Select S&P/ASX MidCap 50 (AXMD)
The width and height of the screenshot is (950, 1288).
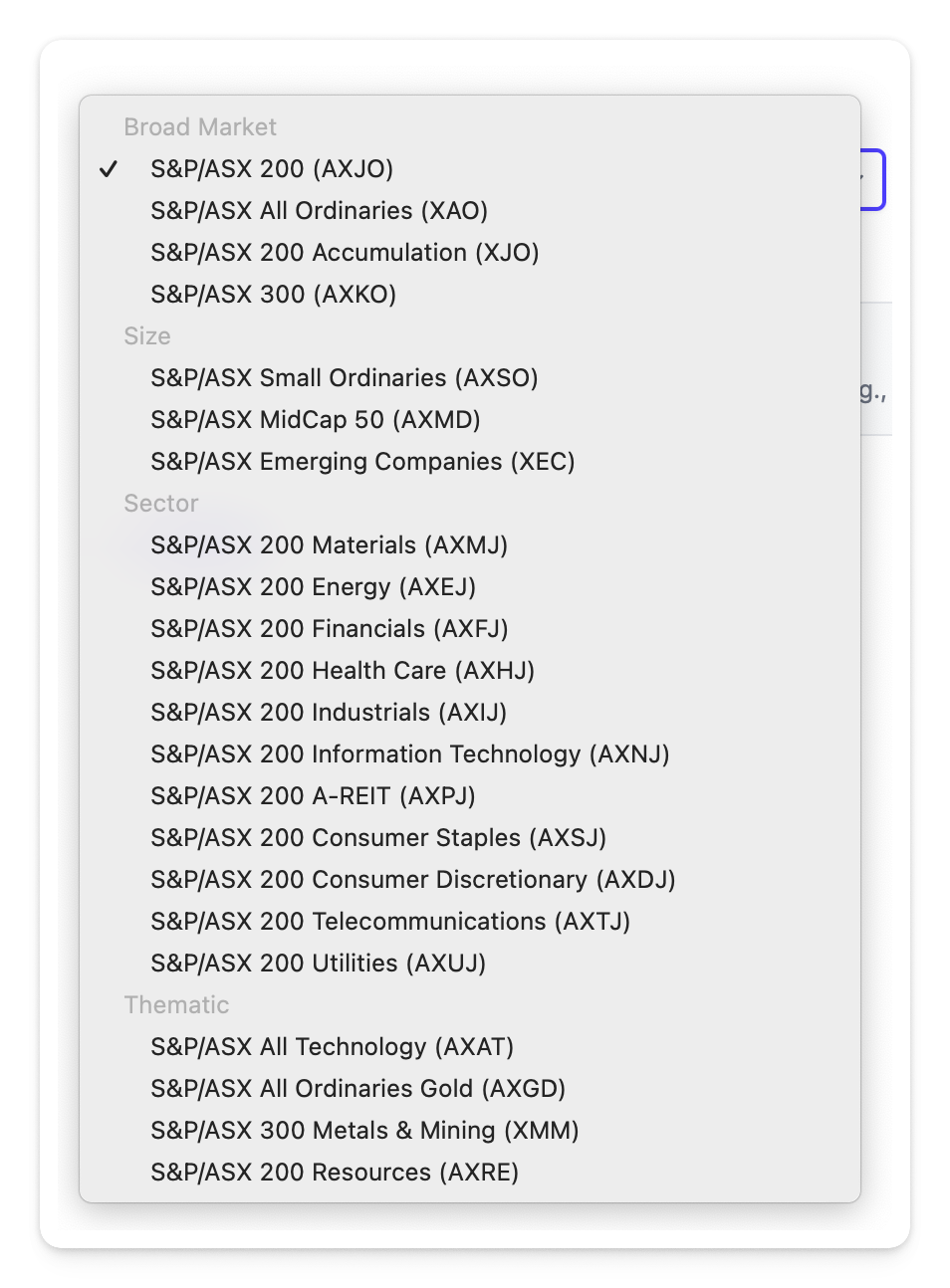[315, 420]
